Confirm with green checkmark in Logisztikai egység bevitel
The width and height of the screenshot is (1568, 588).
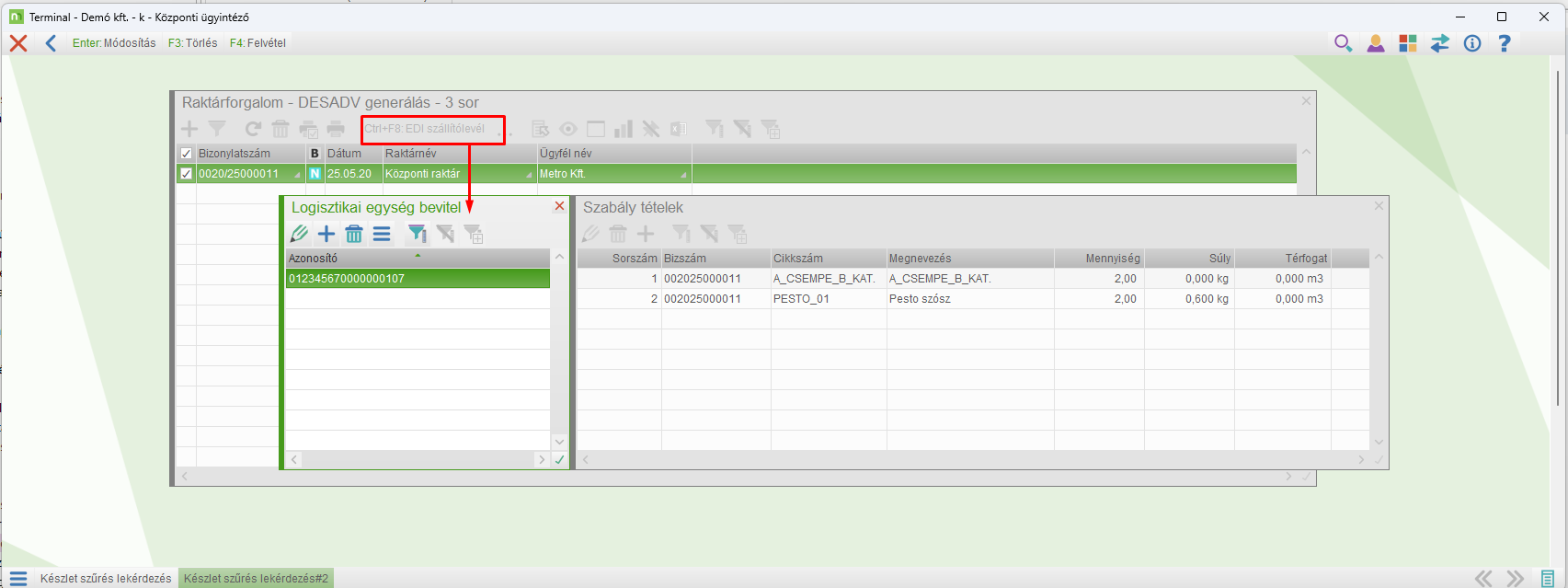[x=559, y=459]
